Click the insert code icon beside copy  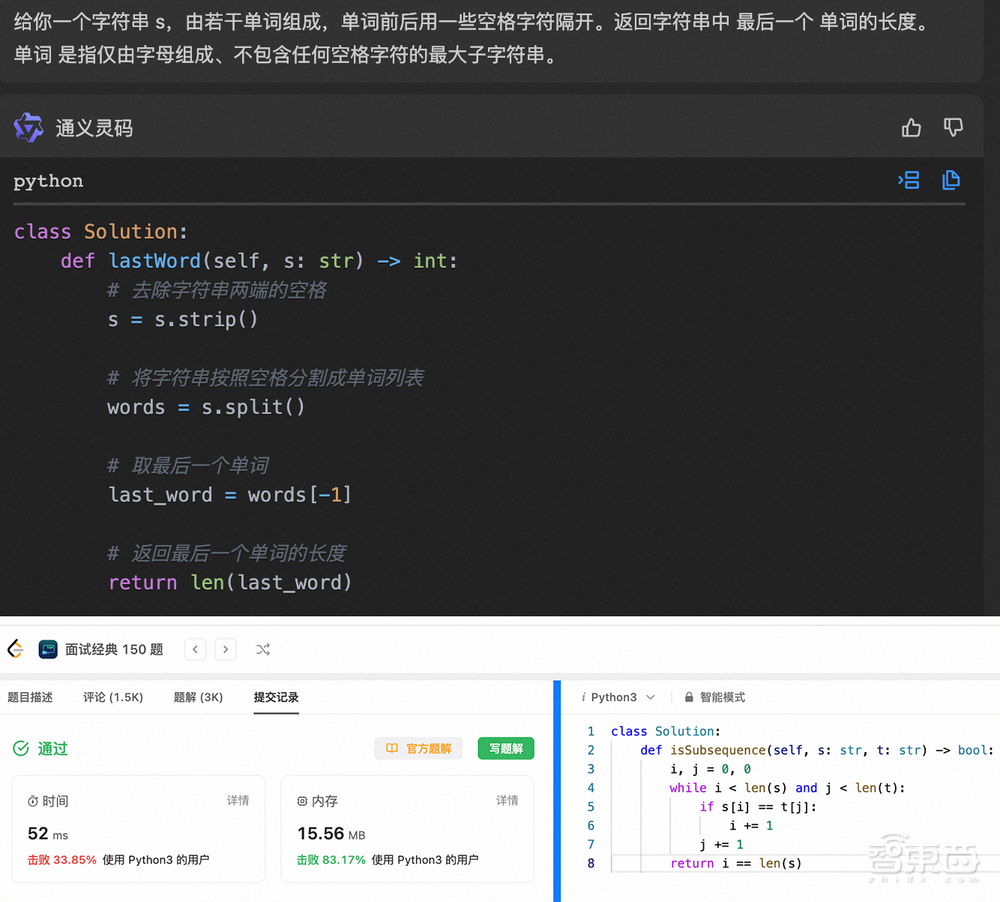click(908, 180)
